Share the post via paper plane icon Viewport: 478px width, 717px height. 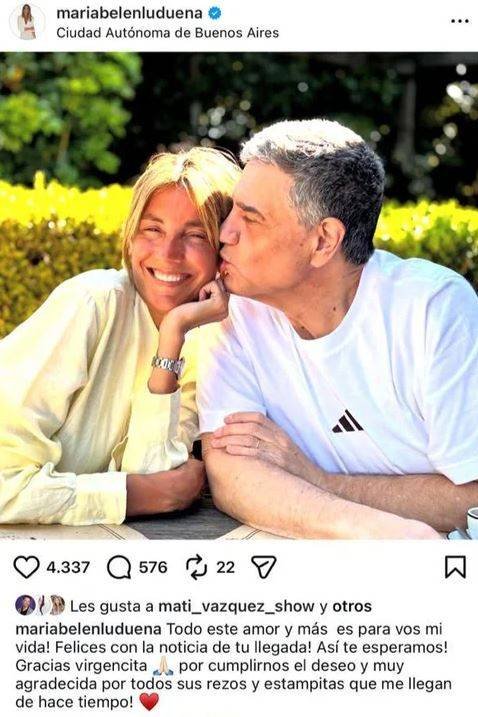[264, 567]
